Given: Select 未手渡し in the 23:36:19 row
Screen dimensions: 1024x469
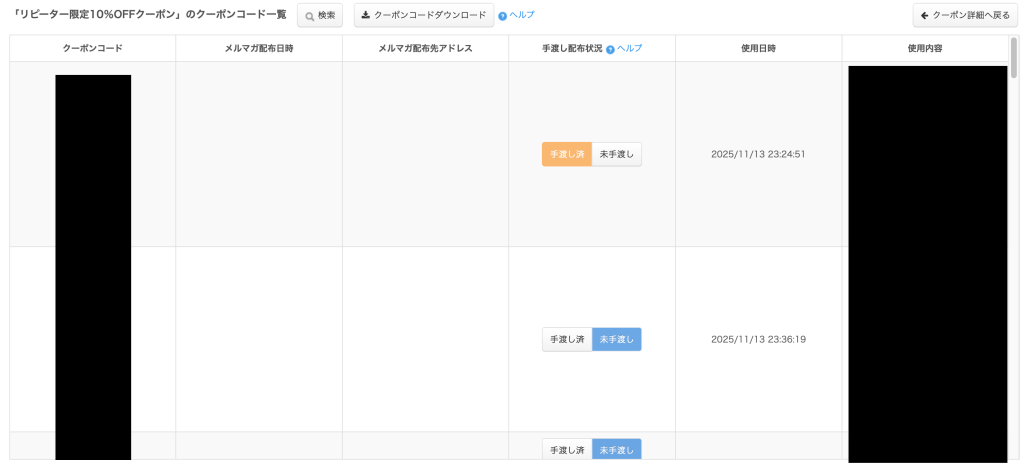Looking at the screenshot, I should 616,339.
